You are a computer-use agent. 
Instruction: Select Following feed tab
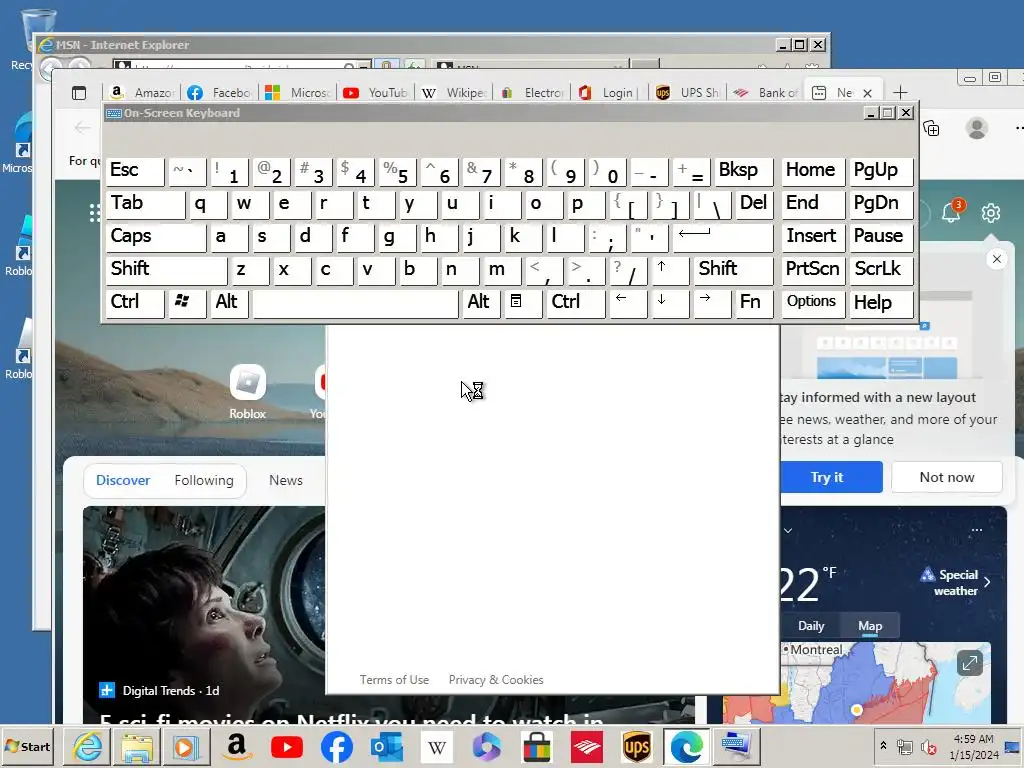pyautogui.click(x=204, y=481)
